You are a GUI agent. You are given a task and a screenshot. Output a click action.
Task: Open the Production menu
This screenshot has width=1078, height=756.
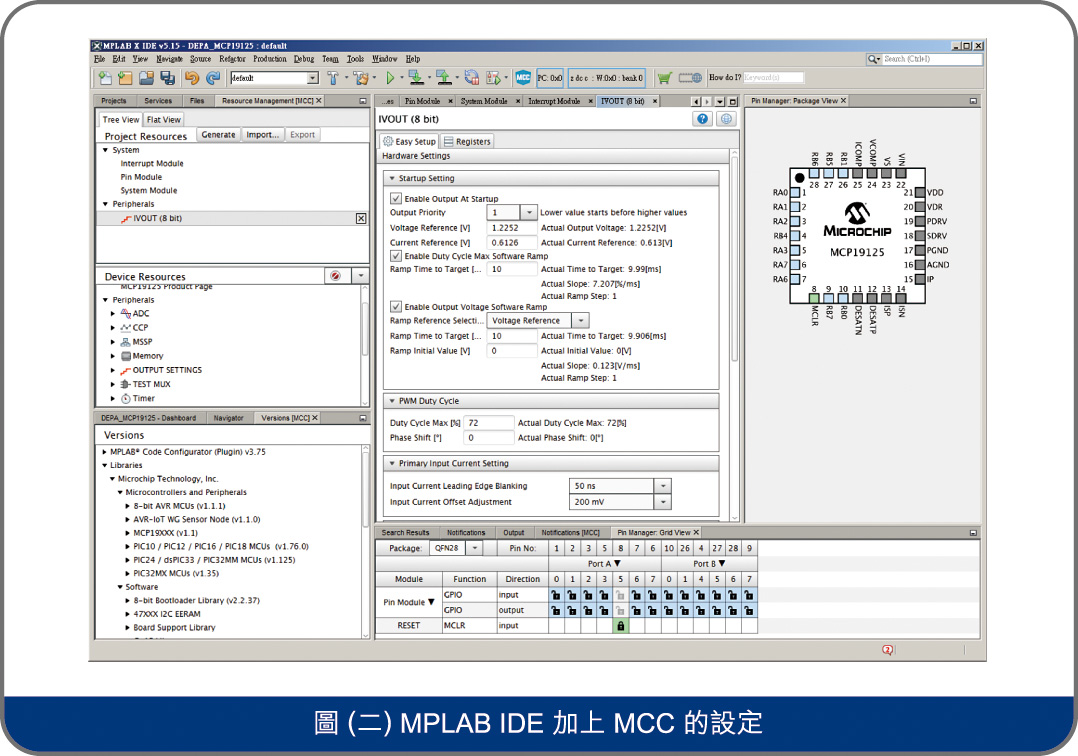click(x=269, y=59)
